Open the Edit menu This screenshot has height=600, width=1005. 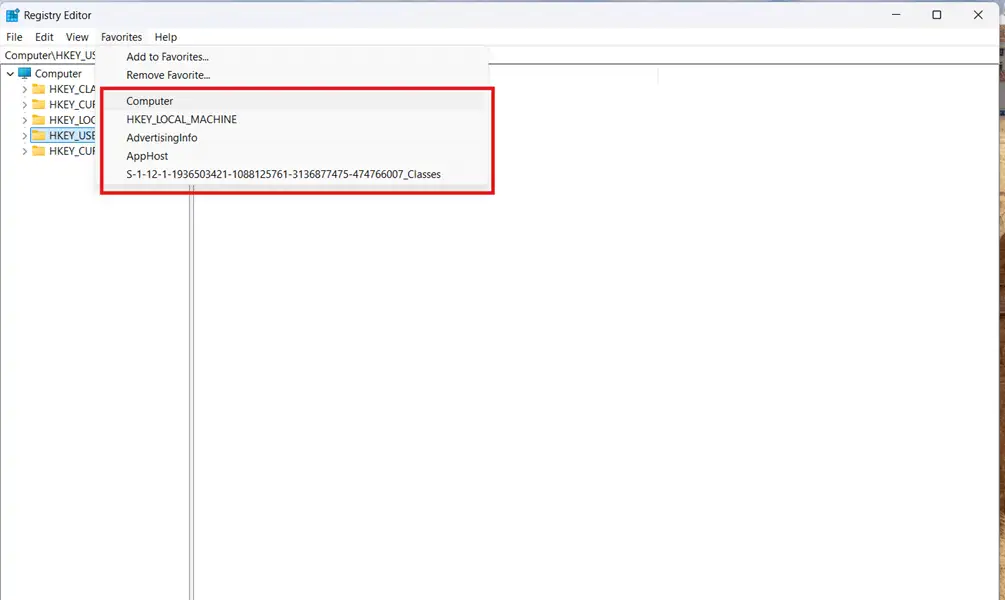[x=44, y=37]
